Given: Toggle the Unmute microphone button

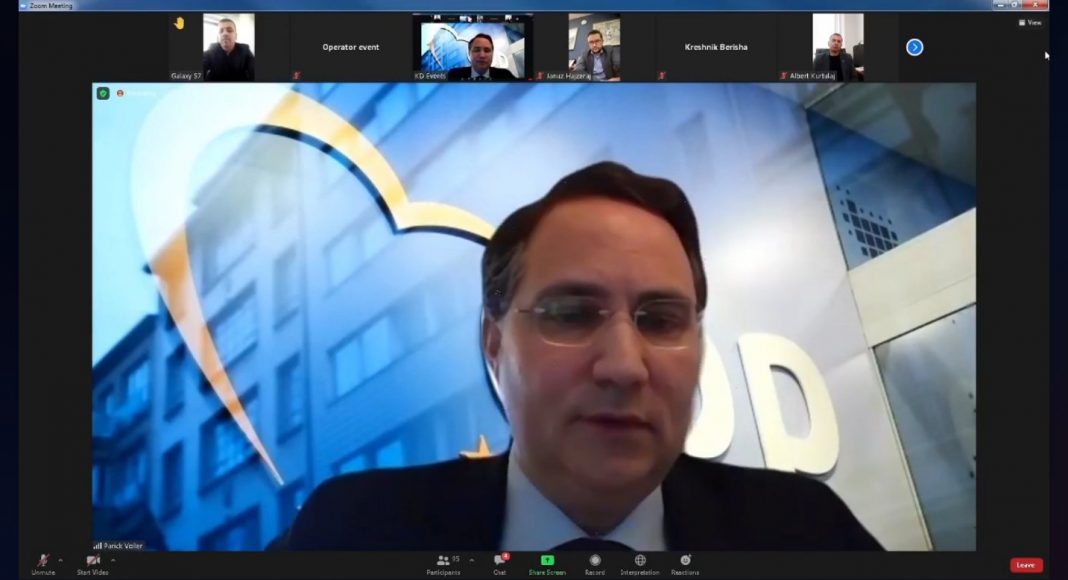Looking at the screenshot, I should [x=43, y=561].
